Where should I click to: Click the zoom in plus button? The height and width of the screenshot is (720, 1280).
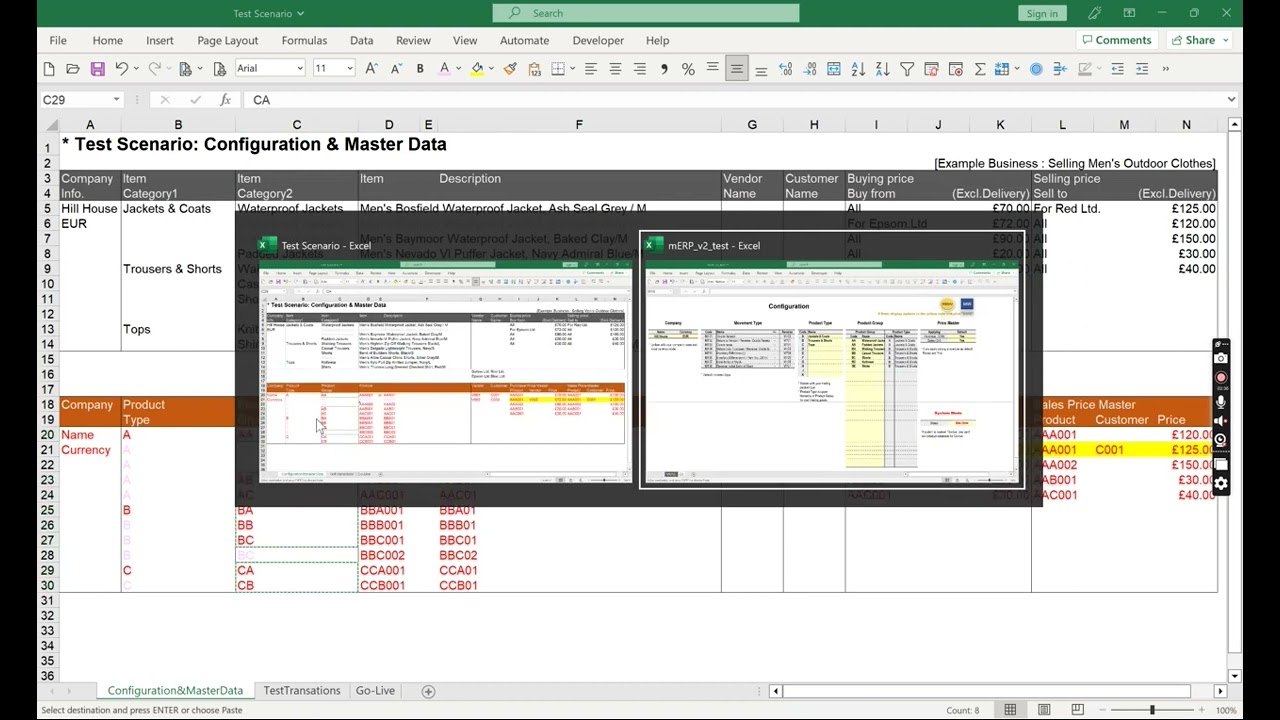(x=1202, y=710)
